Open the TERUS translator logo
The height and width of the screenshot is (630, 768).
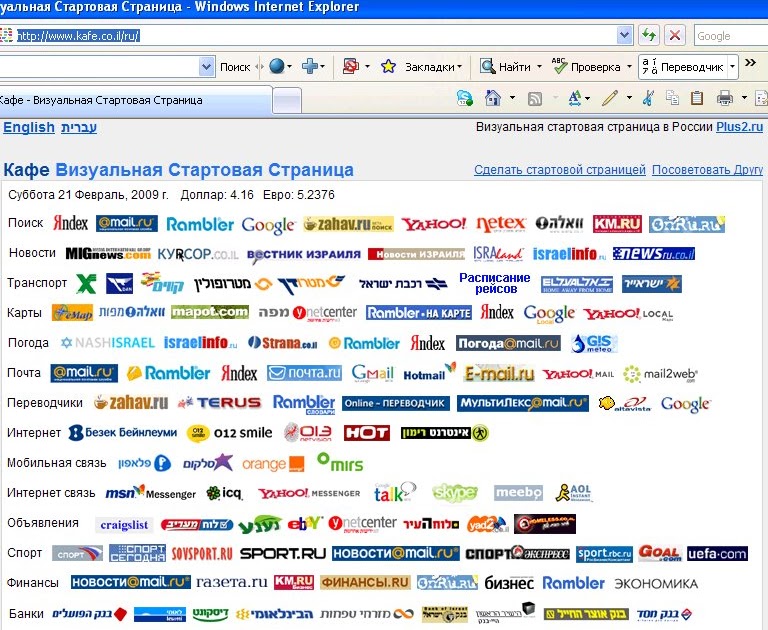tap(219, 403)
